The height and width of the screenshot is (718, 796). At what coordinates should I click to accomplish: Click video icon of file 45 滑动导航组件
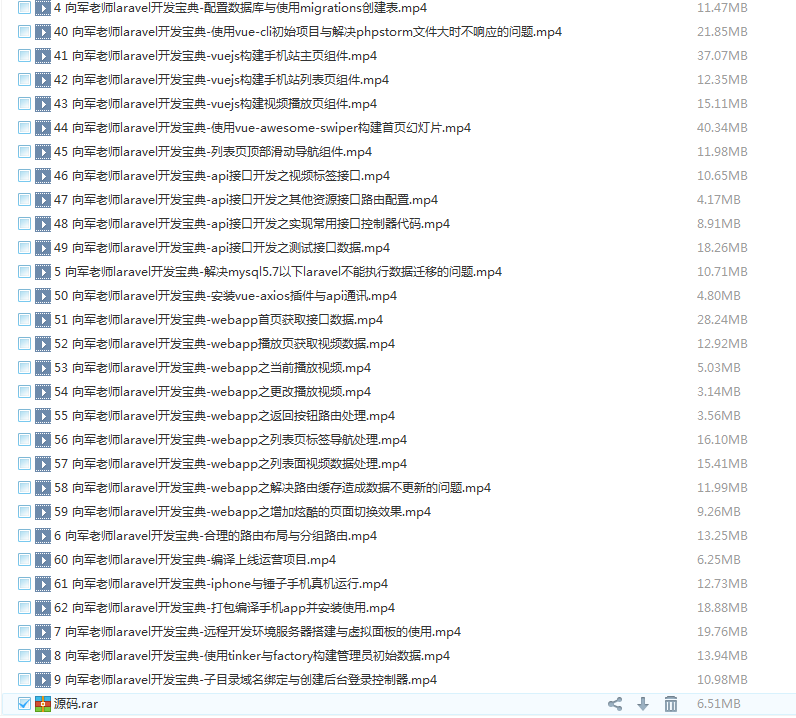coord(43,152)
